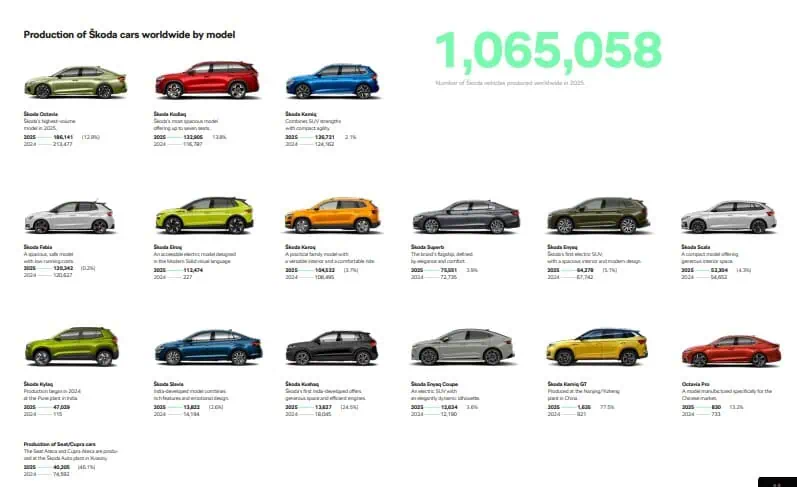797x487 pixels.
Task: Click Elroq's 2025 figure '113,474'
Action: pyautogui.click(x=193, y=270)
